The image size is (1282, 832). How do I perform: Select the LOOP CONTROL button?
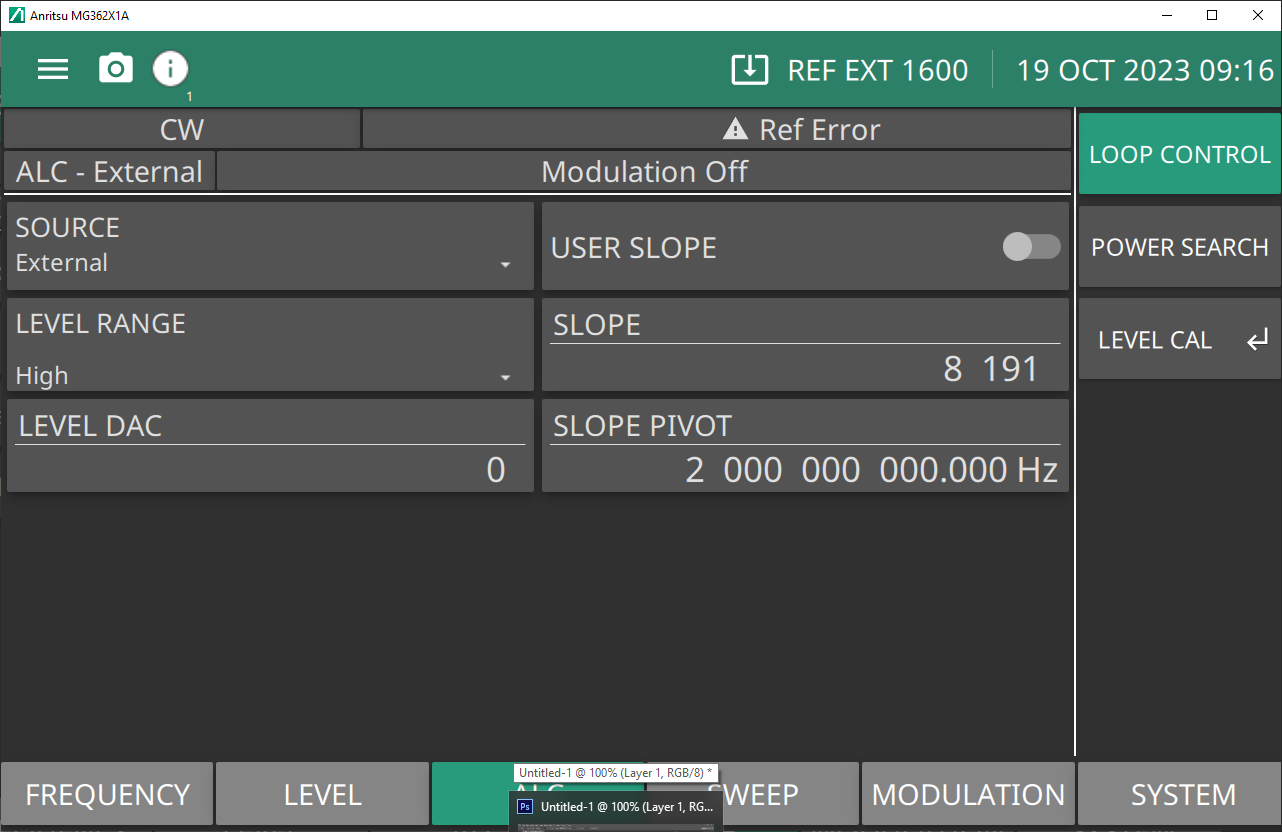pyautogui.click(x=1179, y=154)
